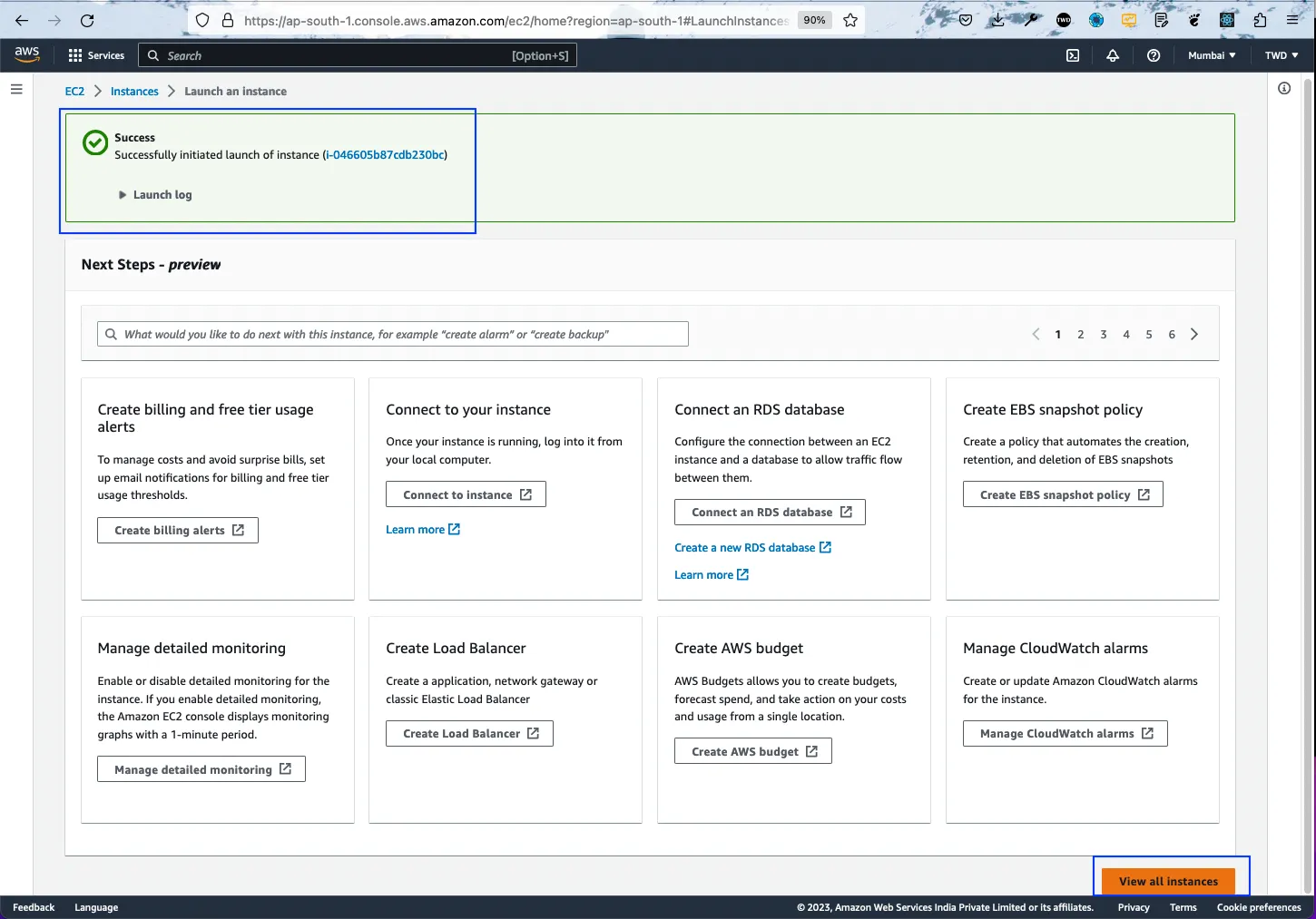
Task: Open the CloudShell terminal icon
Action: [x=1073, y=55]
